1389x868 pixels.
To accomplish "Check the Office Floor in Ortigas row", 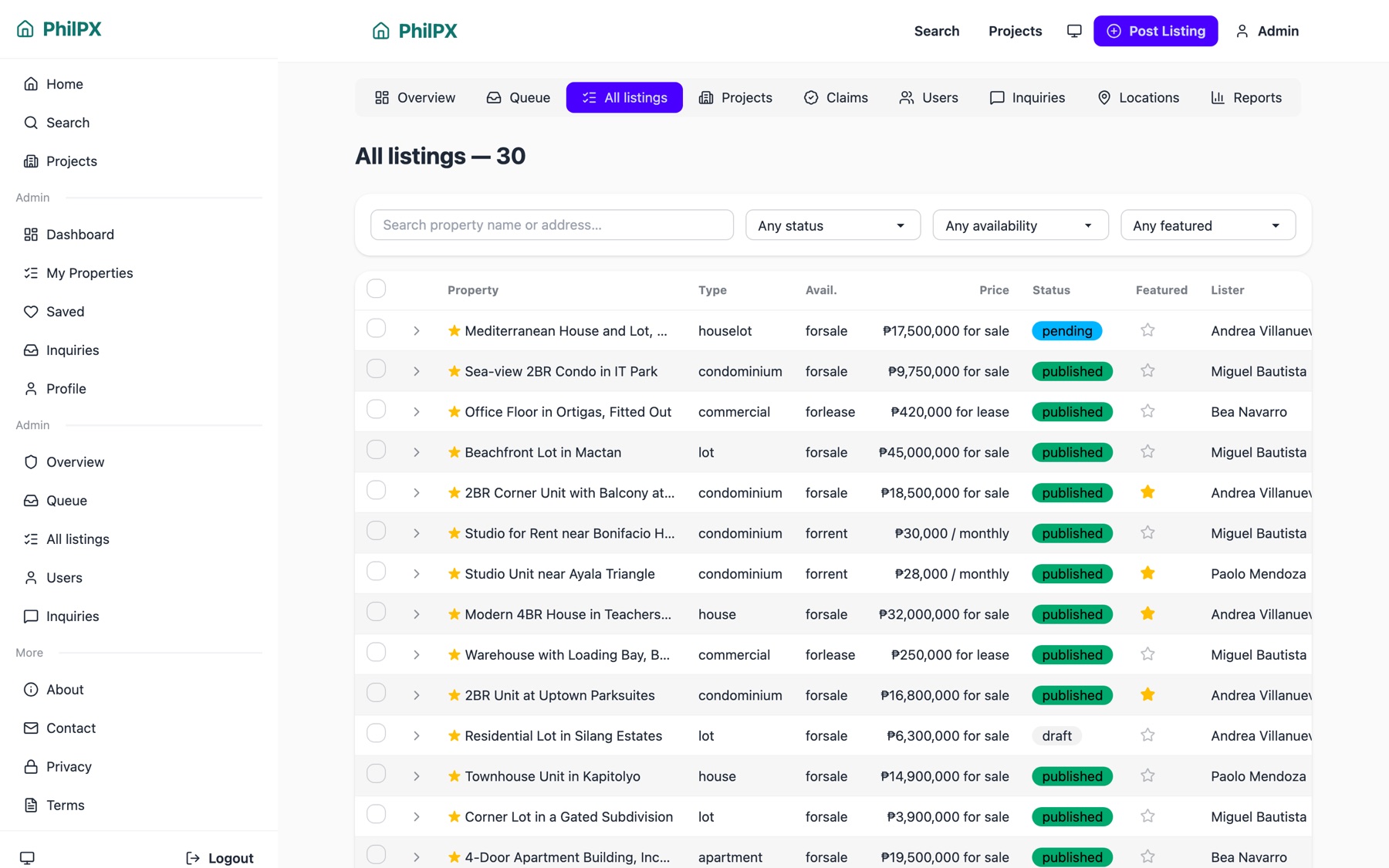I will pos(376,410).
